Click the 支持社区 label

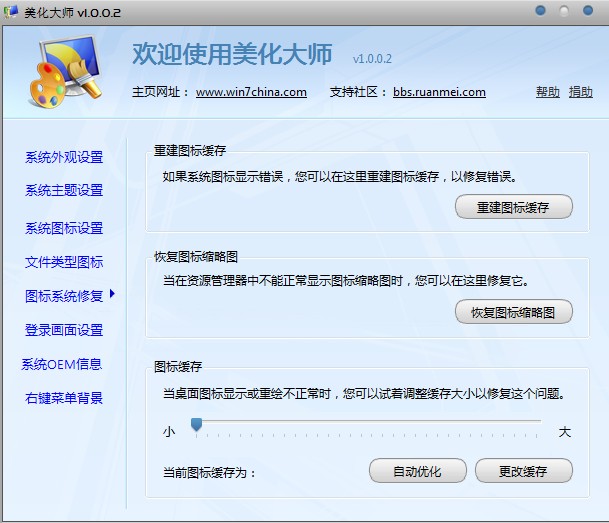358,92
